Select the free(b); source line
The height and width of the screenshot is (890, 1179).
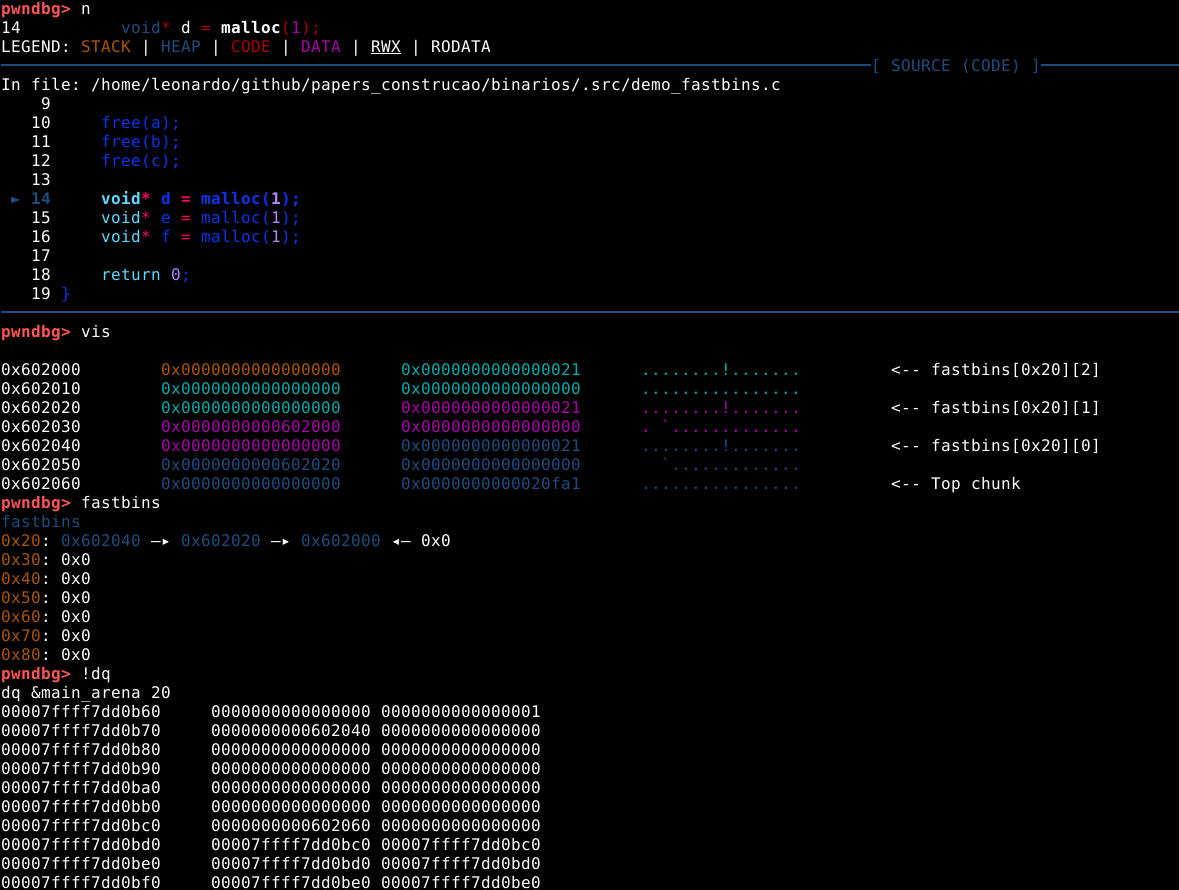point(140,142)
